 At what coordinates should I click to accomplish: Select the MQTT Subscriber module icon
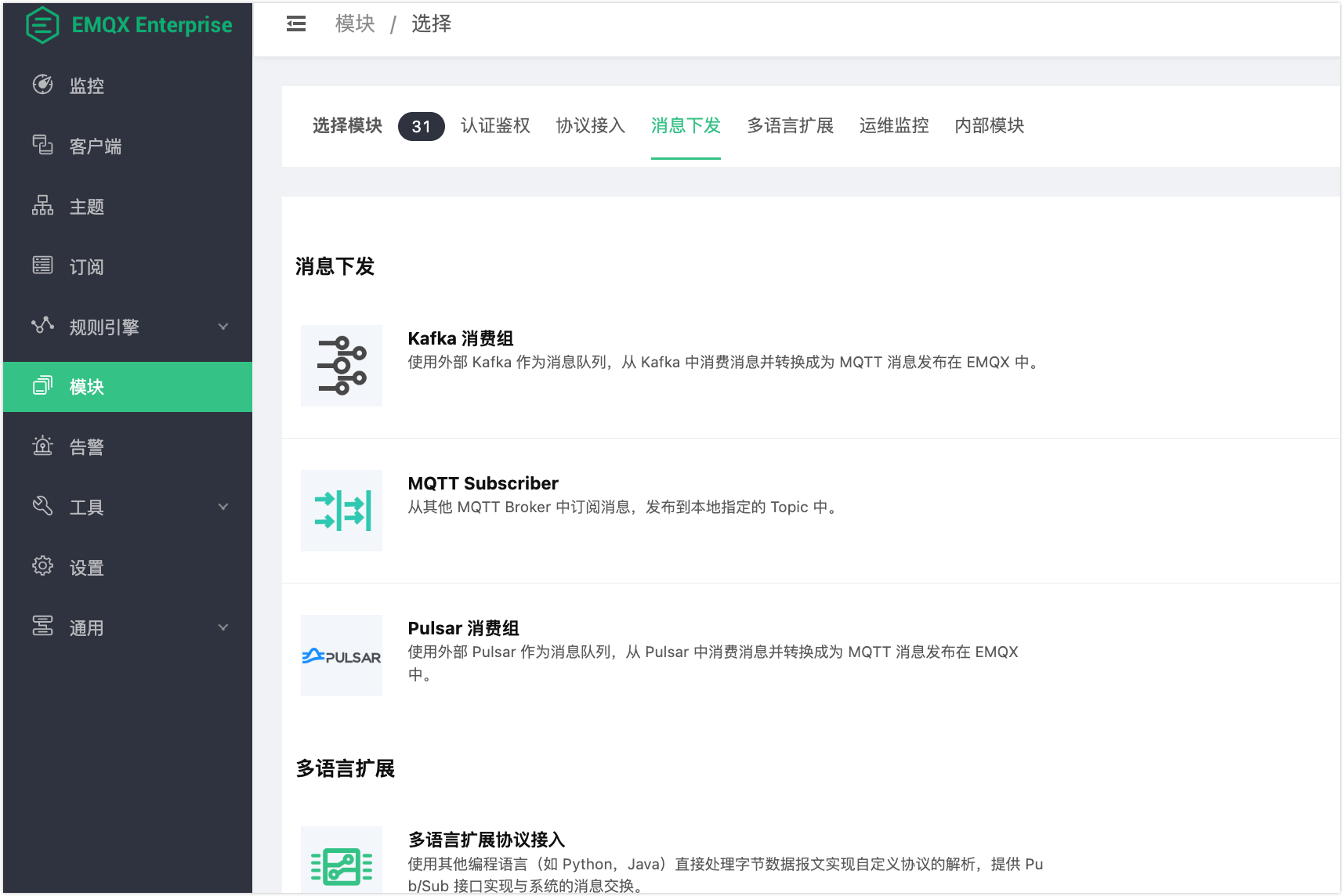click(342, 511)
